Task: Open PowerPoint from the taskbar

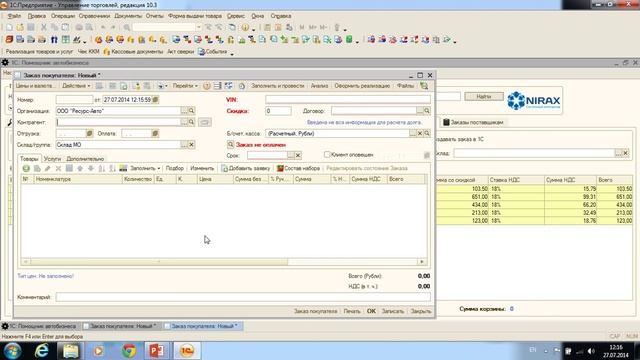Action: [x=157, y=351]
